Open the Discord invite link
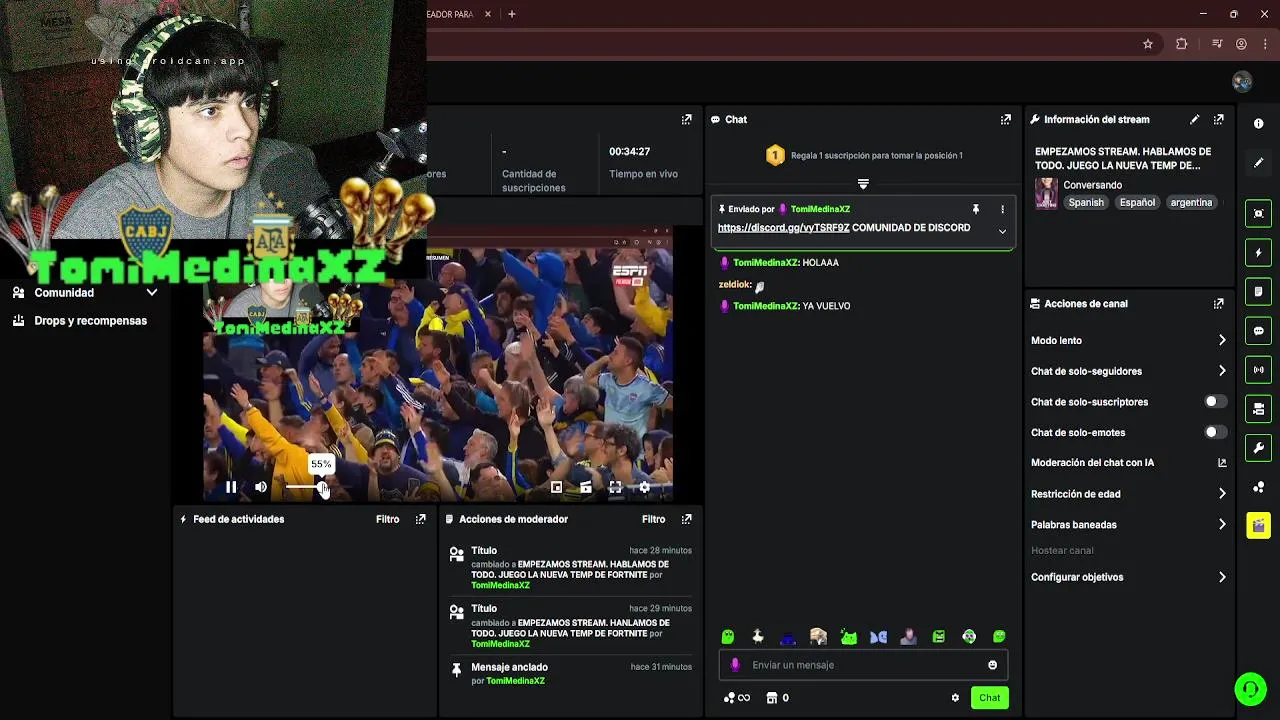Screen dimensions: 1280x720 point(783,228)
